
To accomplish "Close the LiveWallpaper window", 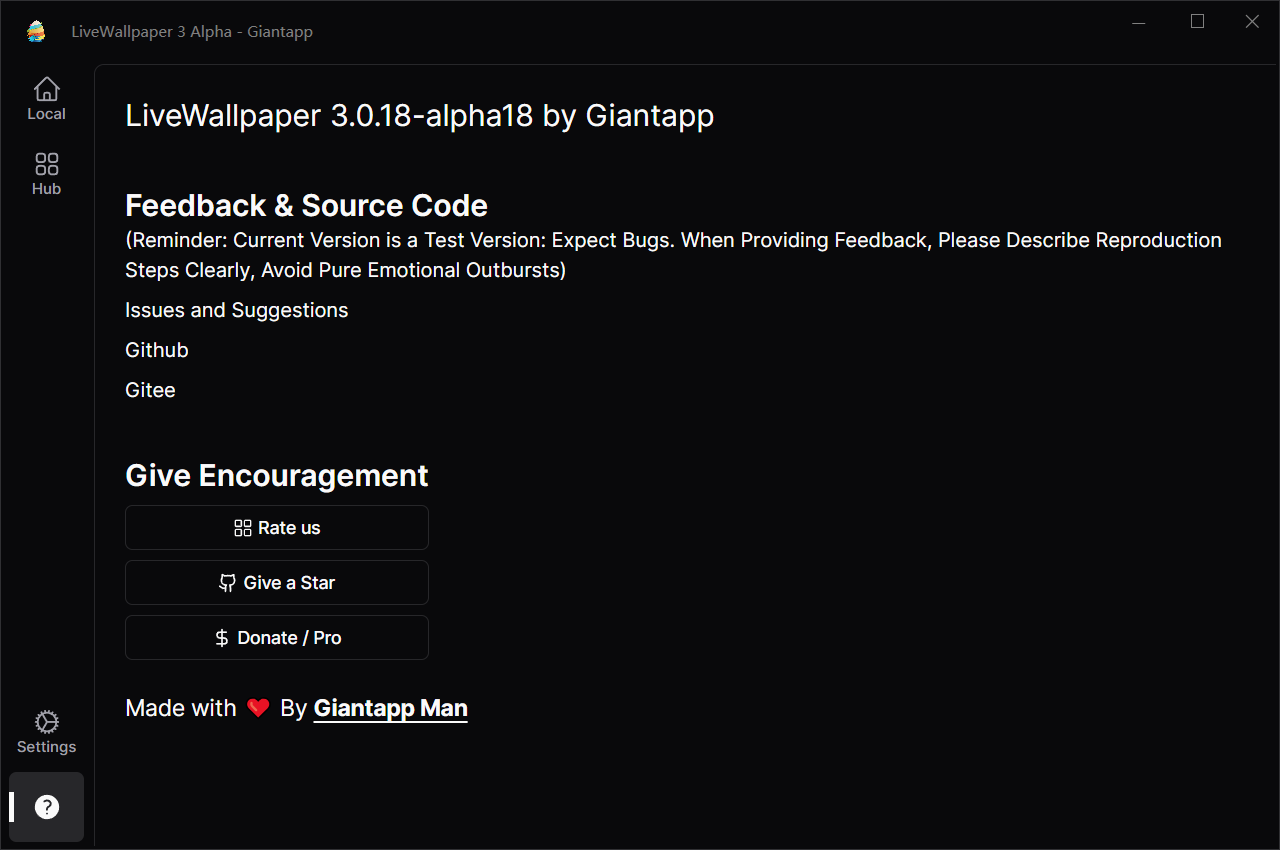I will [1252, 22].
